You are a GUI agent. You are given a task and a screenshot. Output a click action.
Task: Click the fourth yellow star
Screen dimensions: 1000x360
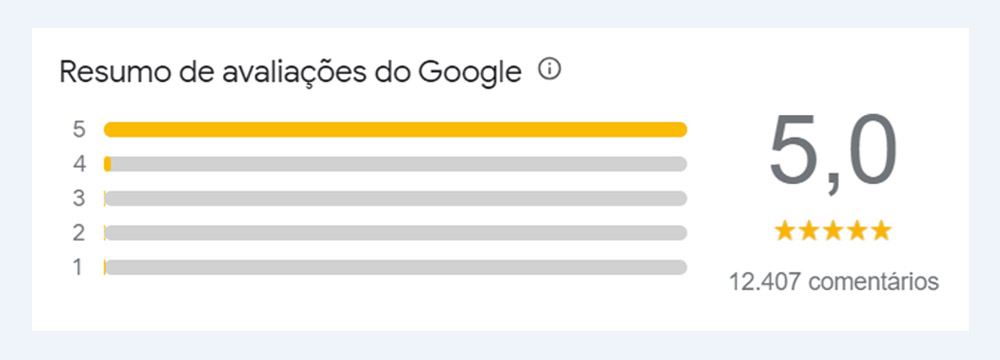pos(857,231)
